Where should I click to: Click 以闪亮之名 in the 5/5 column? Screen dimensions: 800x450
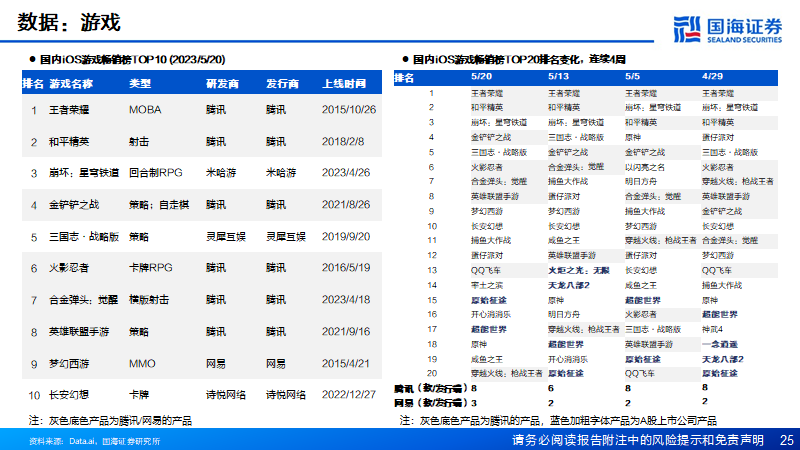pos(645,167)
